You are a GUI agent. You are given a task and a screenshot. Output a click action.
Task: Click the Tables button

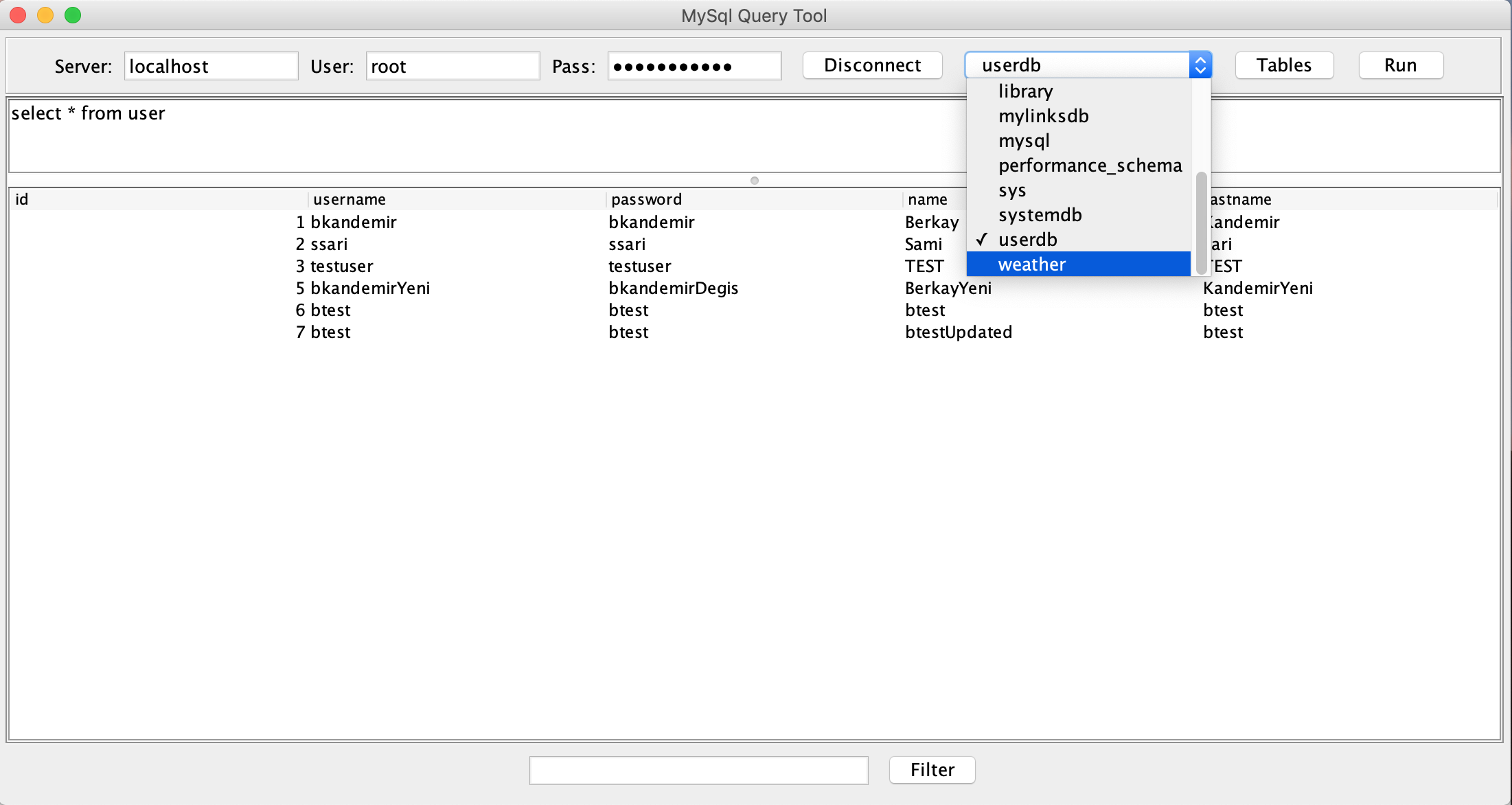coord(1283,65)
